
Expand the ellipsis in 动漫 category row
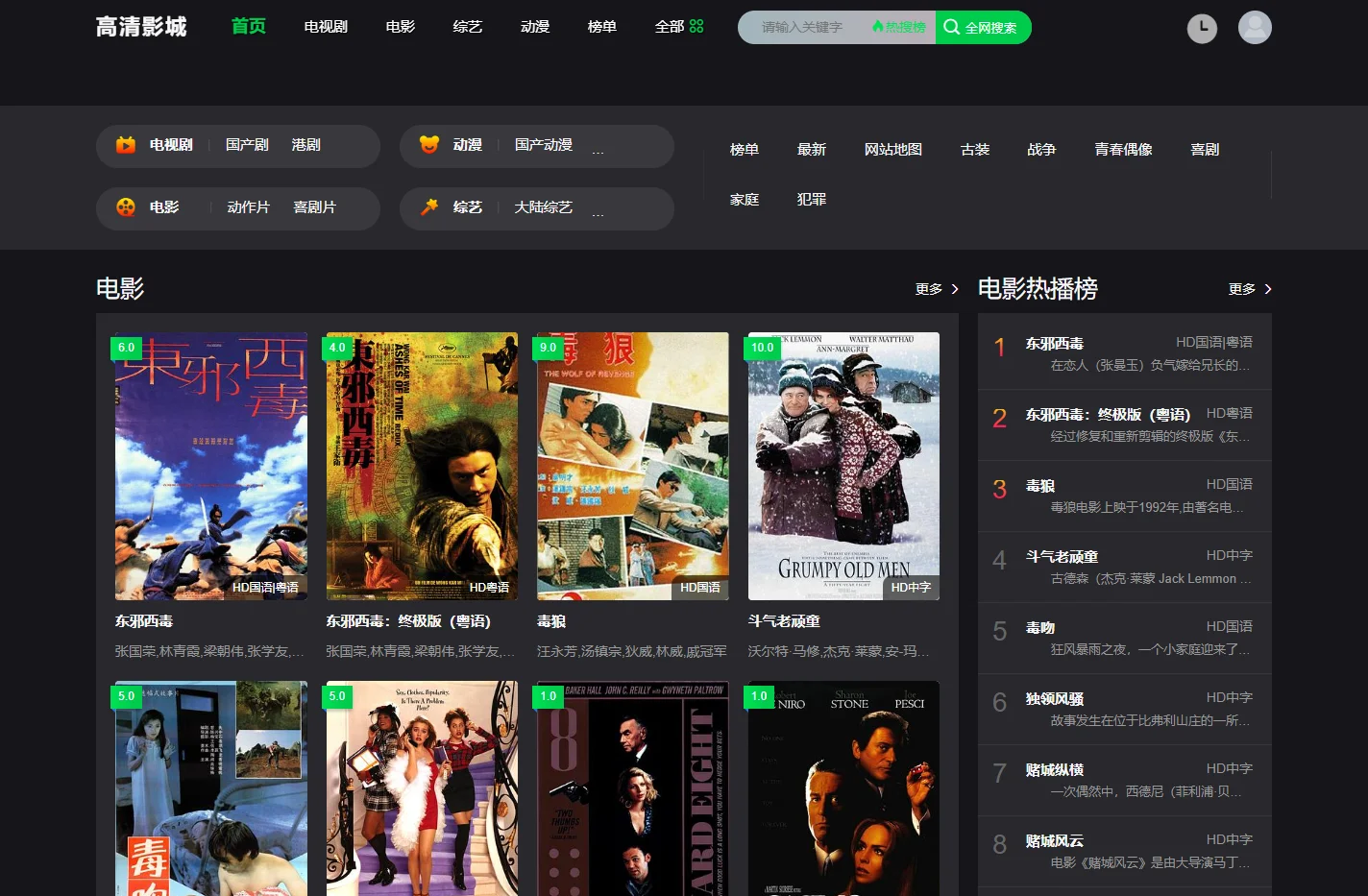point(598,150)
